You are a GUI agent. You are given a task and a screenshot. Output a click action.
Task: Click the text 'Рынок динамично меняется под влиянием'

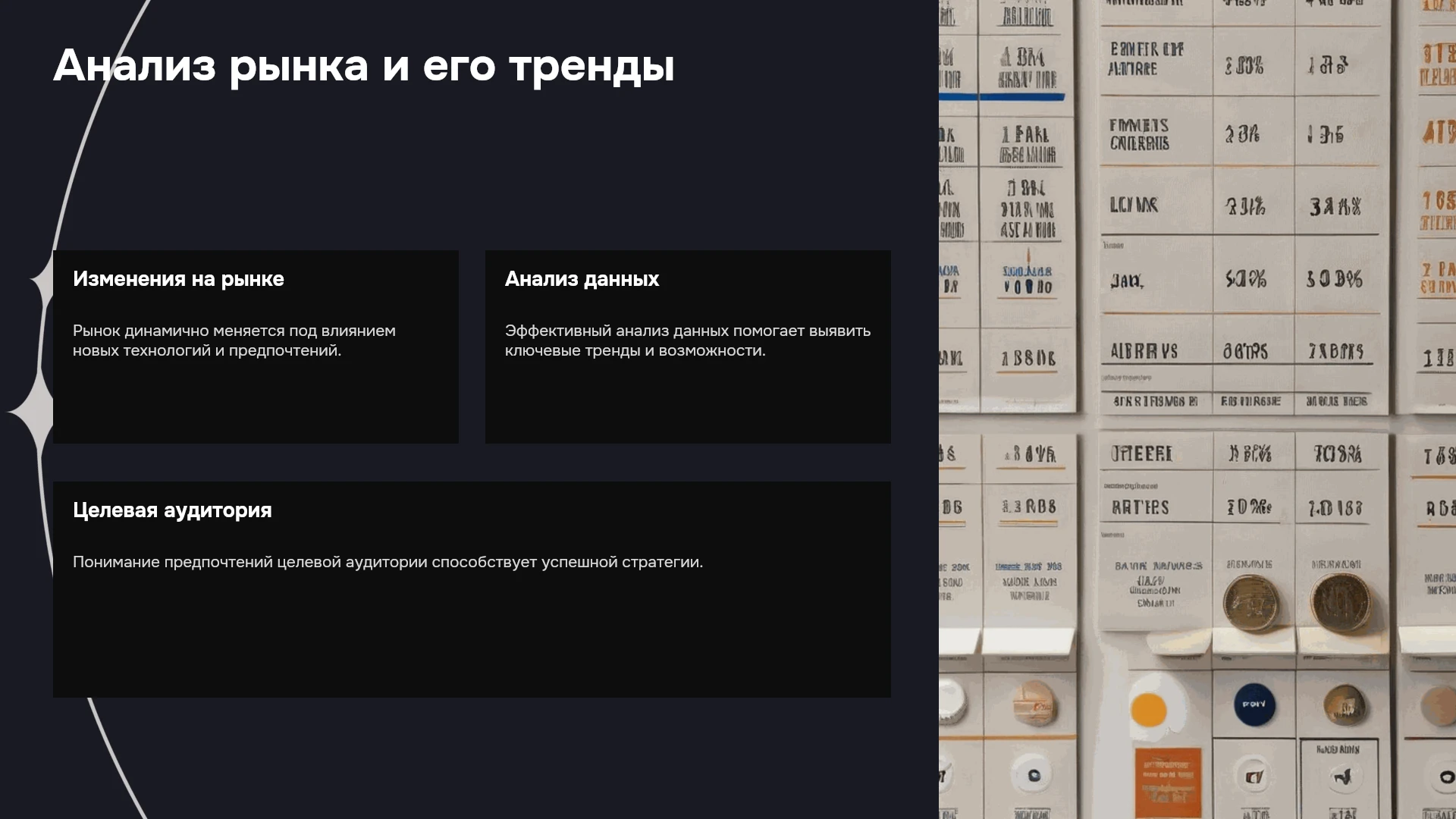(x=234, y=331)
